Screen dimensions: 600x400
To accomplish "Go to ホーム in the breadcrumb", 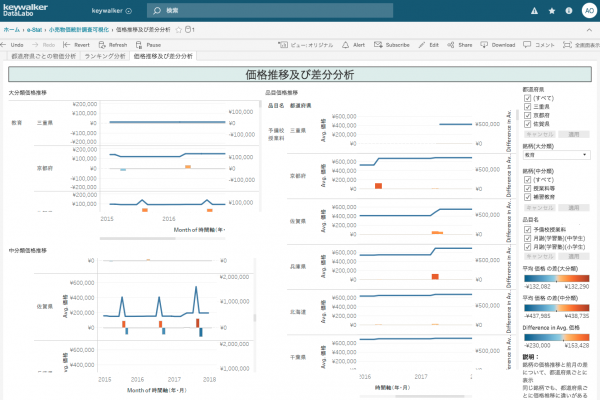I will click(x=11, y=29).
